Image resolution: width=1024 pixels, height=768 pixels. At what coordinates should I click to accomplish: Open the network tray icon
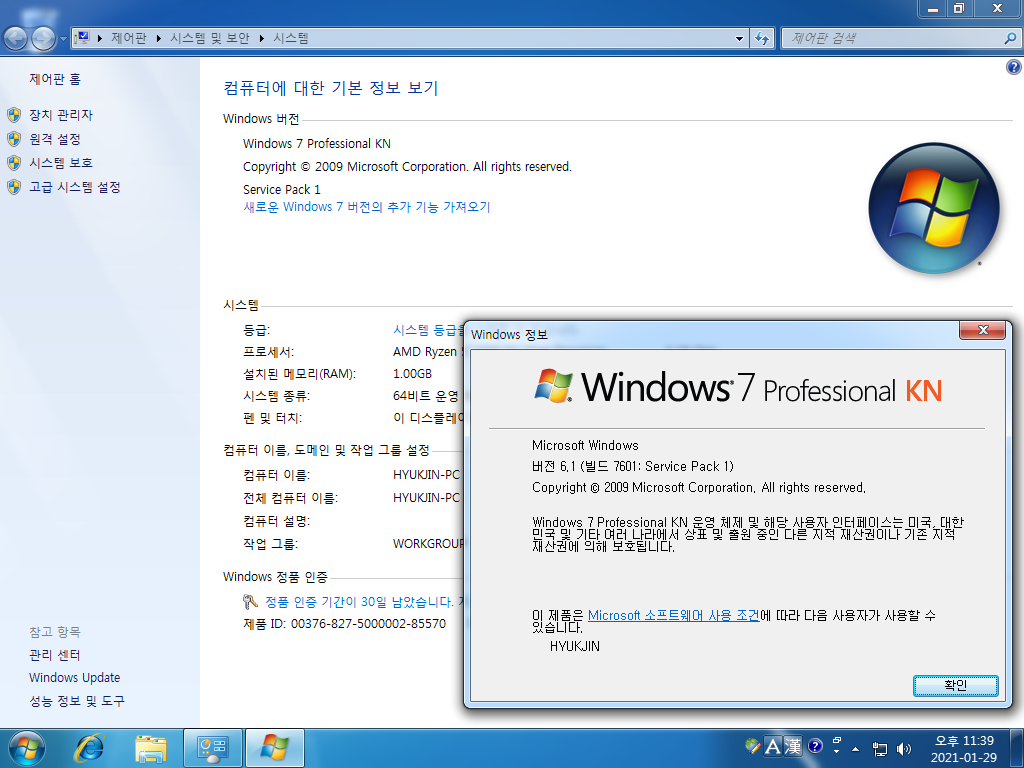pos(880,748)
